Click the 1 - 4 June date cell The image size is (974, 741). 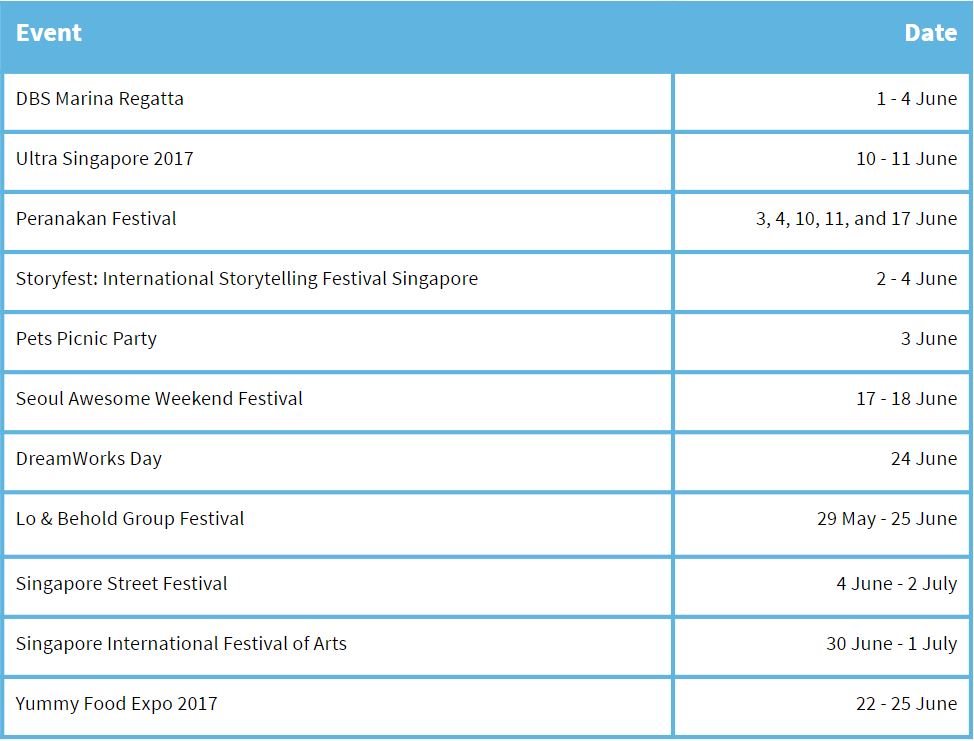[916, 99]
